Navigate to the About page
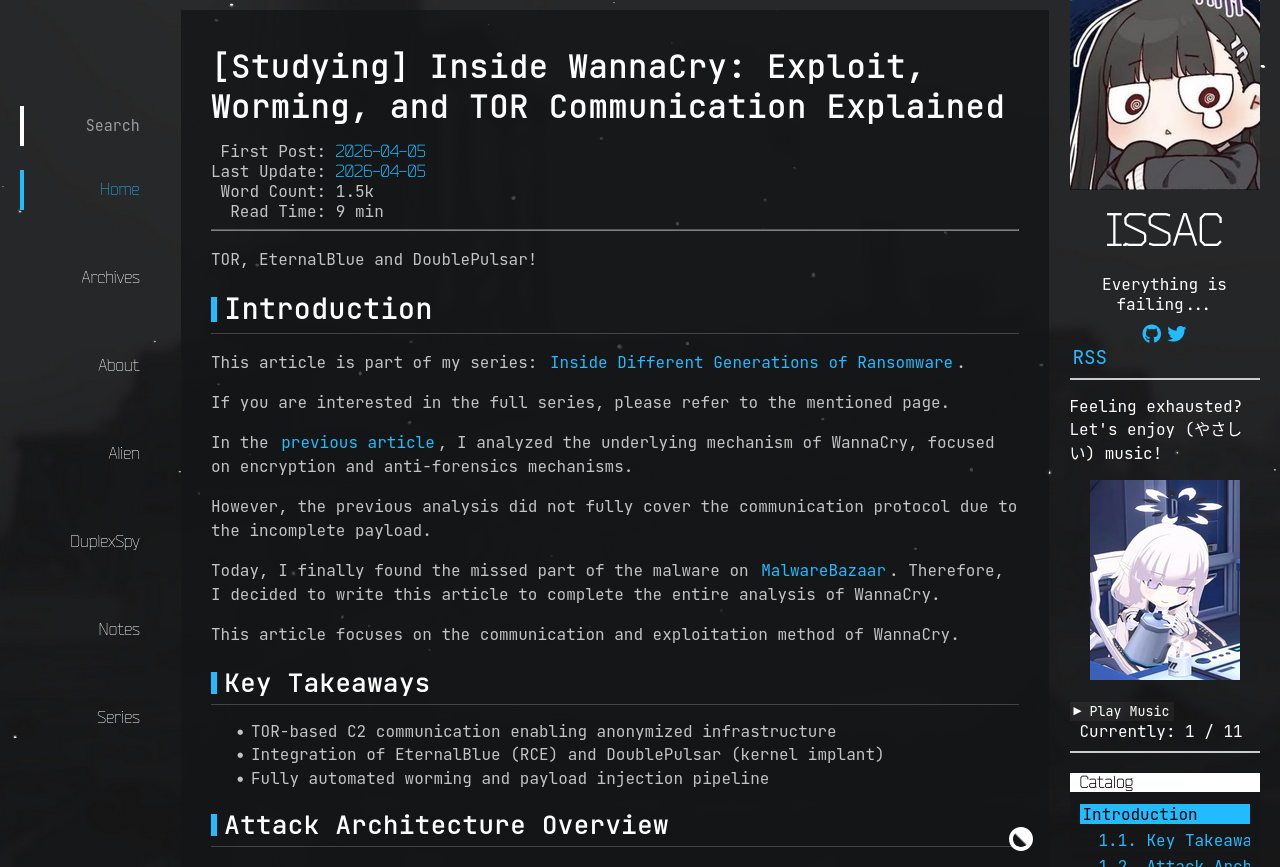Screen dimensions: 1280x867 pos(118,366)
